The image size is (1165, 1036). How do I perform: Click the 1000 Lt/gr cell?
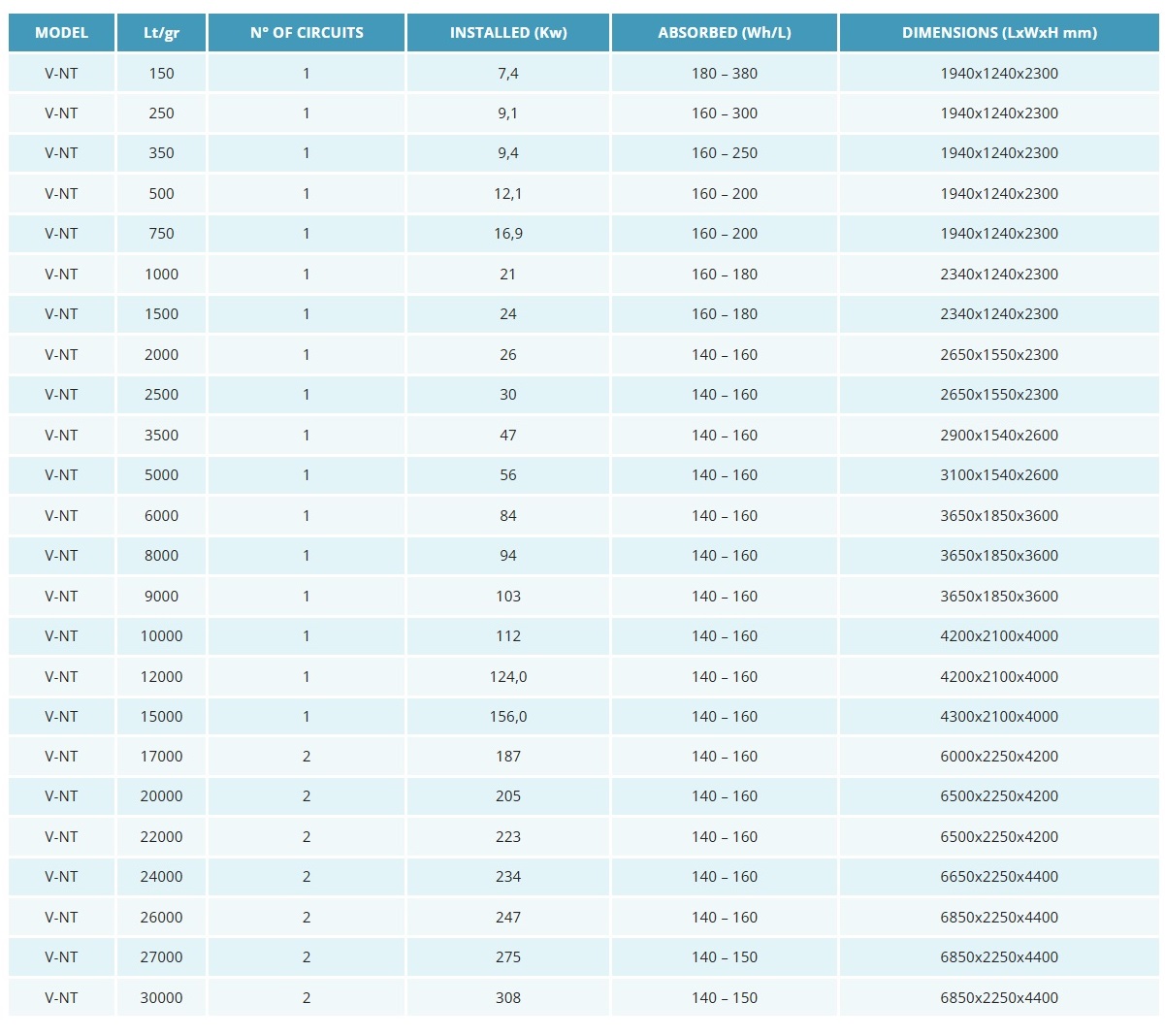pyautogui.click(x=161, y=275)
